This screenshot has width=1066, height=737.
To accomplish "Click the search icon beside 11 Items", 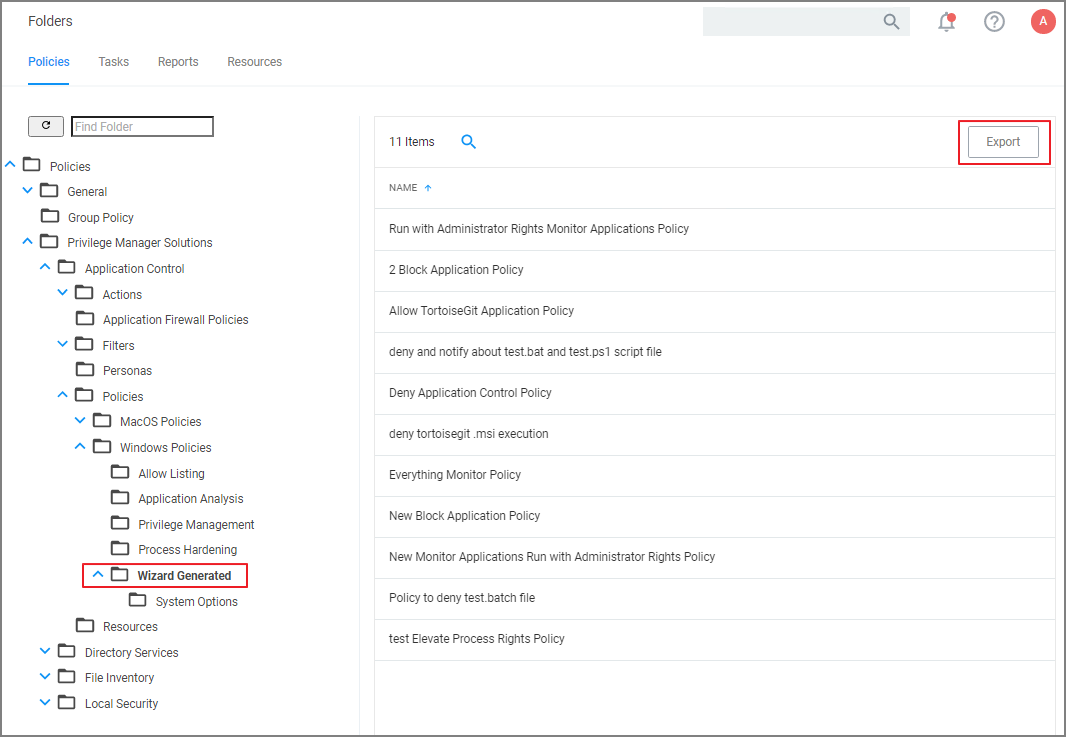I will [468, 142].
